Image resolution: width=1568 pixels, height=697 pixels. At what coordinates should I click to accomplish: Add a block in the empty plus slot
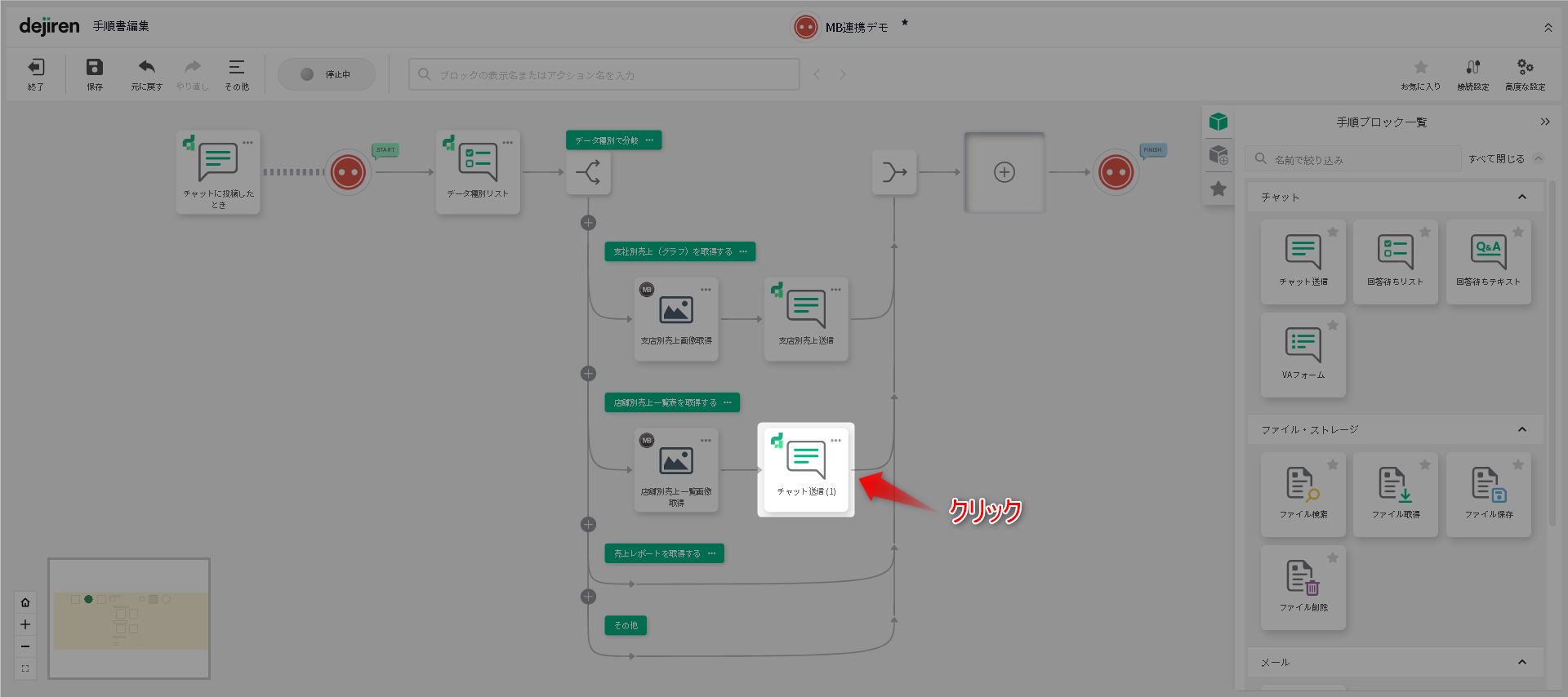pos(1004,172)
